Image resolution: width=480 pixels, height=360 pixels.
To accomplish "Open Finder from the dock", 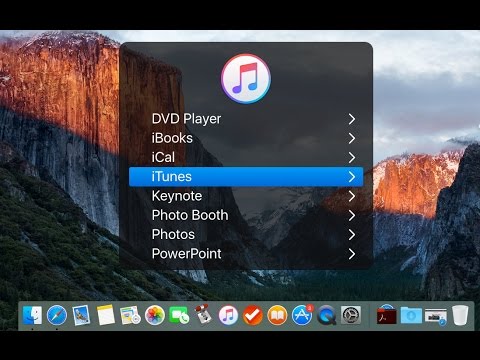I will coord(32,315).
